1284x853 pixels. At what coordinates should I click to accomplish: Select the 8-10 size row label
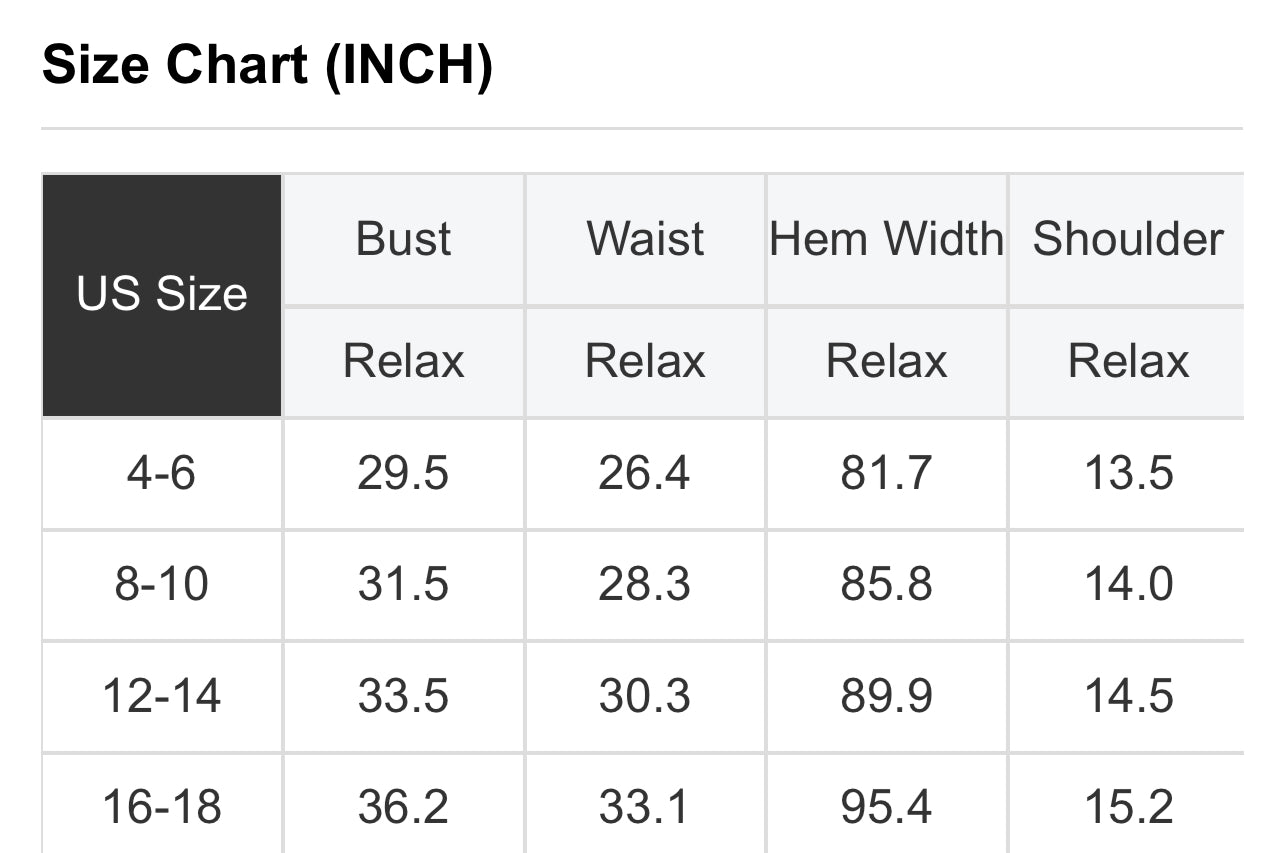(x=162, y=585)
